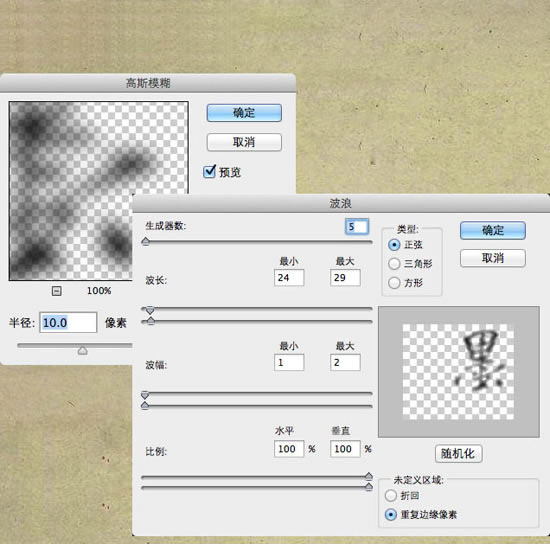
Task: Click the 波幅 最大 input field
Action: click(345, 363)
